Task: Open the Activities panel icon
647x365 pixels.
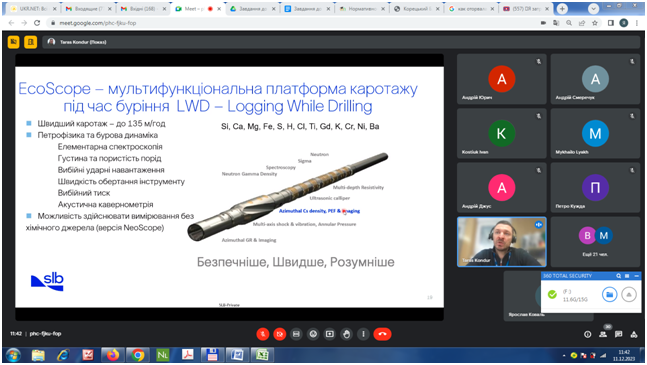Action: (634, 334)
